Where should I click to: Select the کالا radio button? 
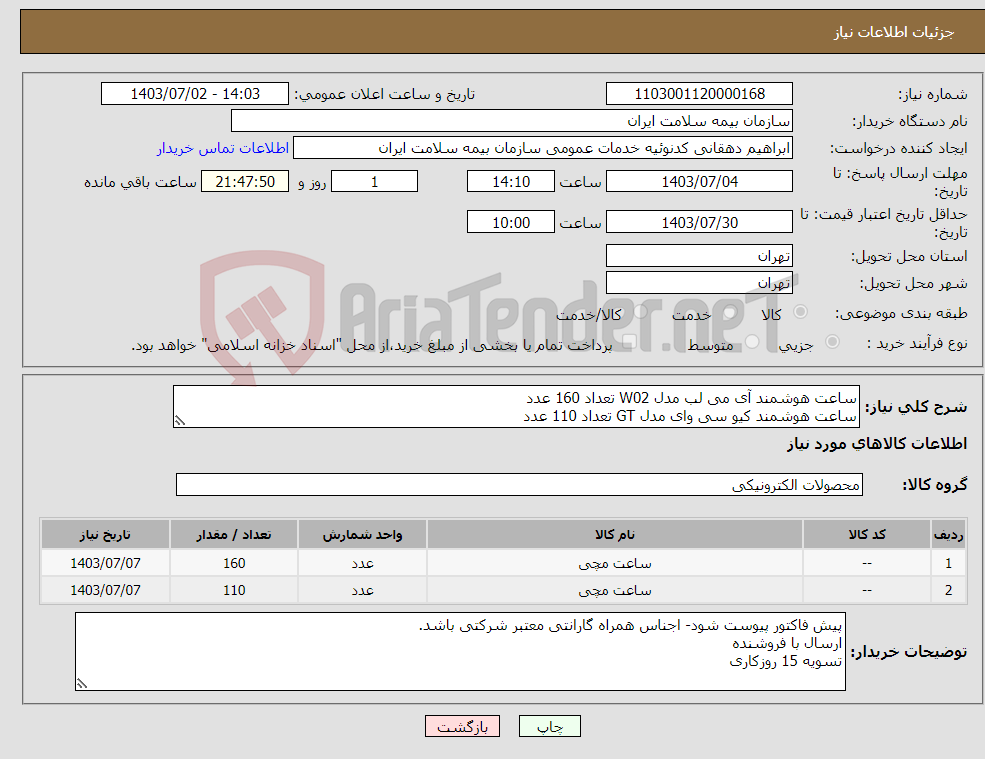800,312
